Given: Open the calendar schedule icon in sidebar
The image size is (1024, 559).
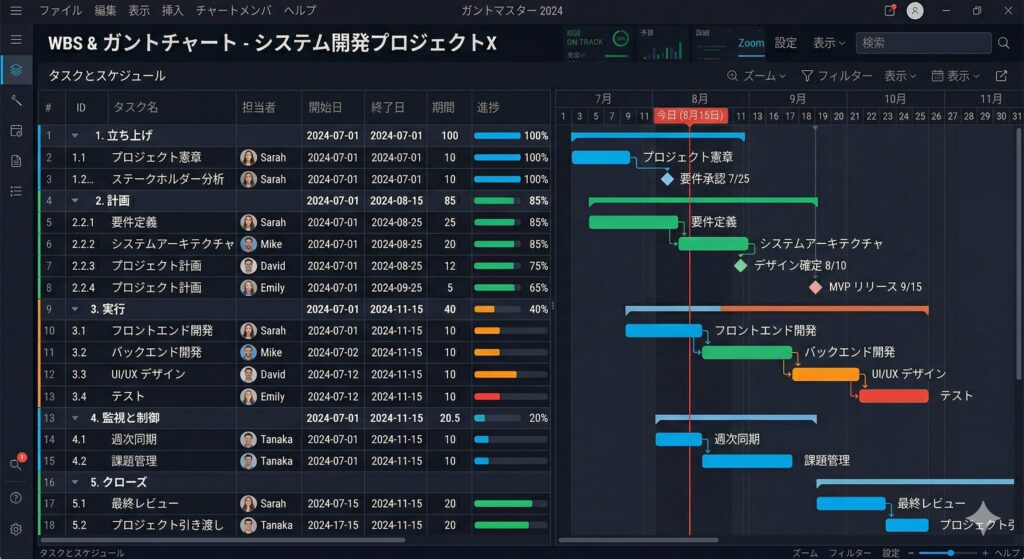Looking at the screenshot, I should pos(16,131).
